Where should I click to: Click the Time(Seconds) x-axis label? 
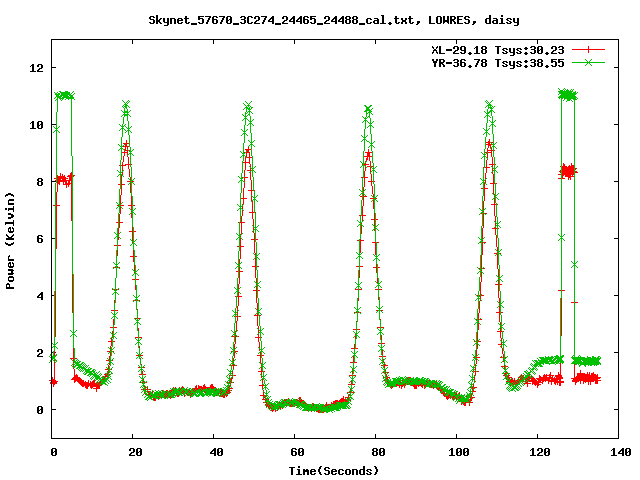(334, 471)
